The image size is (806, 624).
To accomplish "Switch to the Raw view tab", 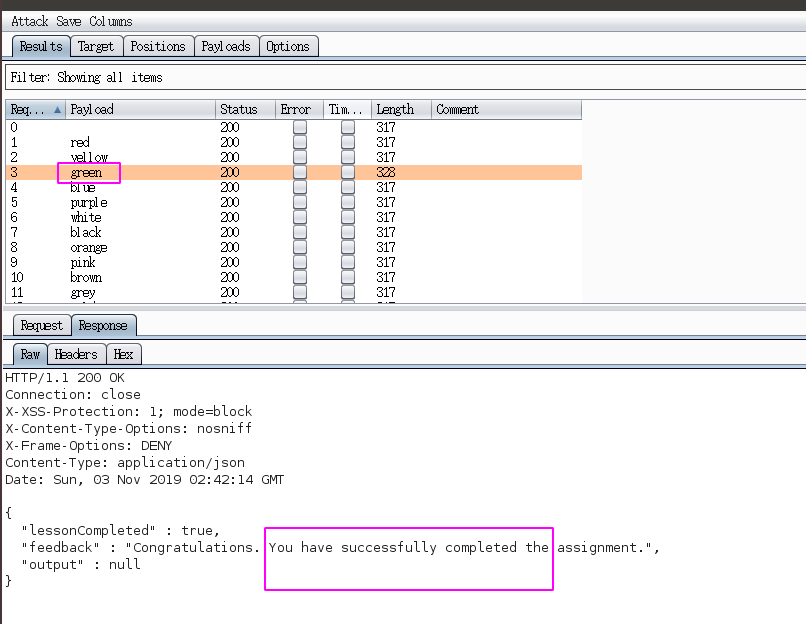I will 30,355.
